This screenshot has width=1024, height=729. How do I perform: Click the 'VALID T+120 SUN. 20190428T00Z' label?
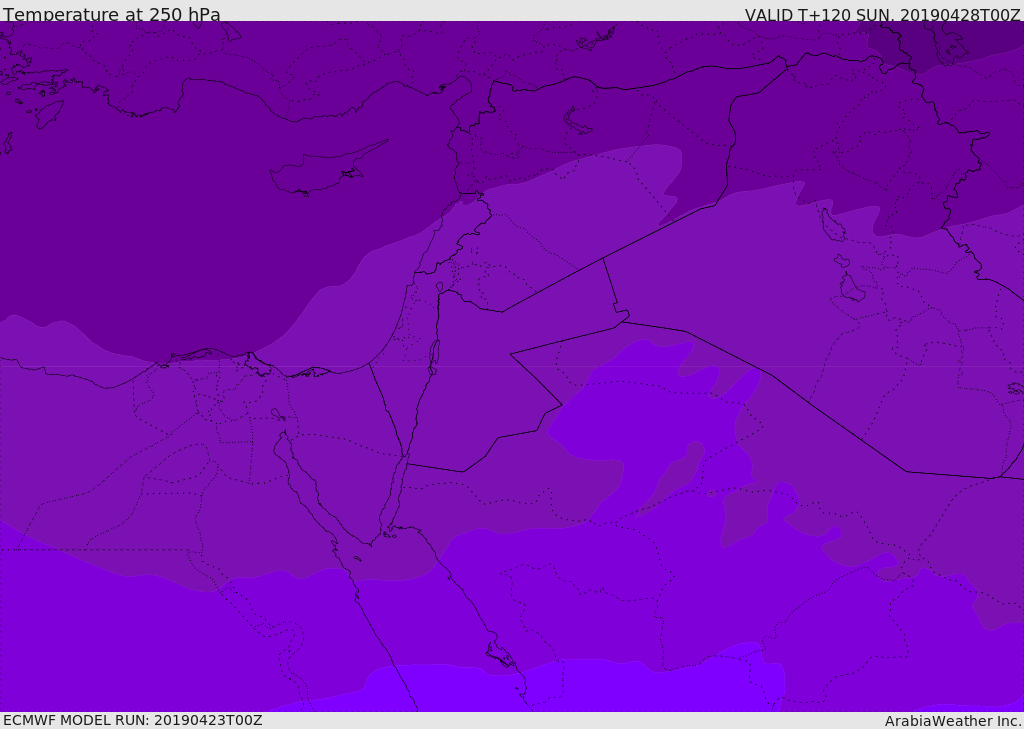[x=882, y=15]
